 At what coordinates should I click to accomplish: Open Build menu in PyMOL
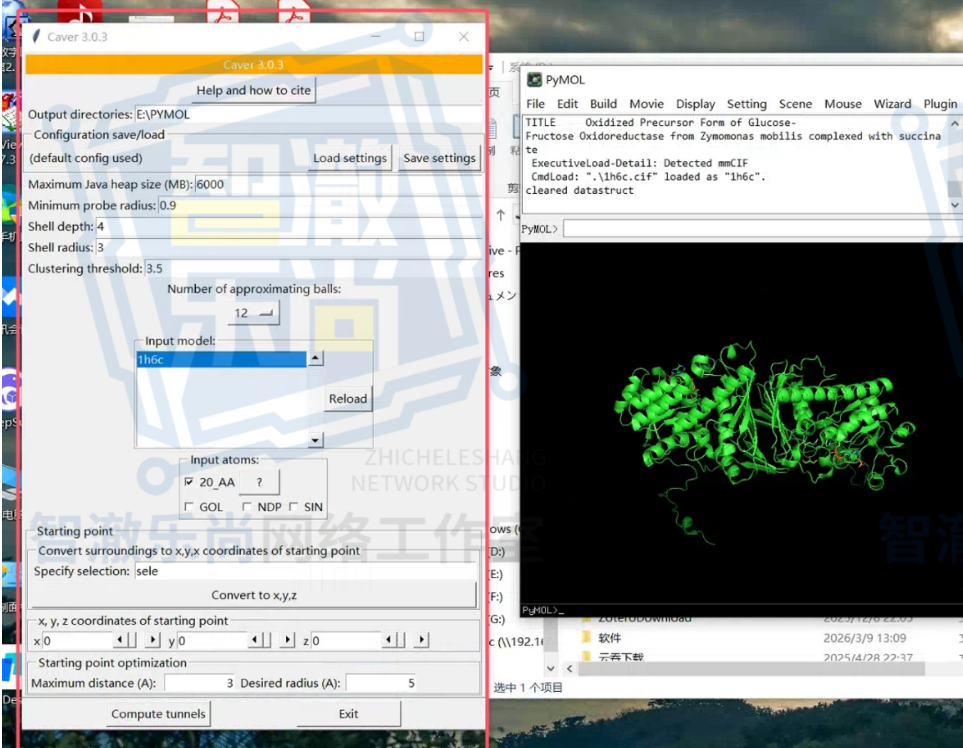(603, 104)
